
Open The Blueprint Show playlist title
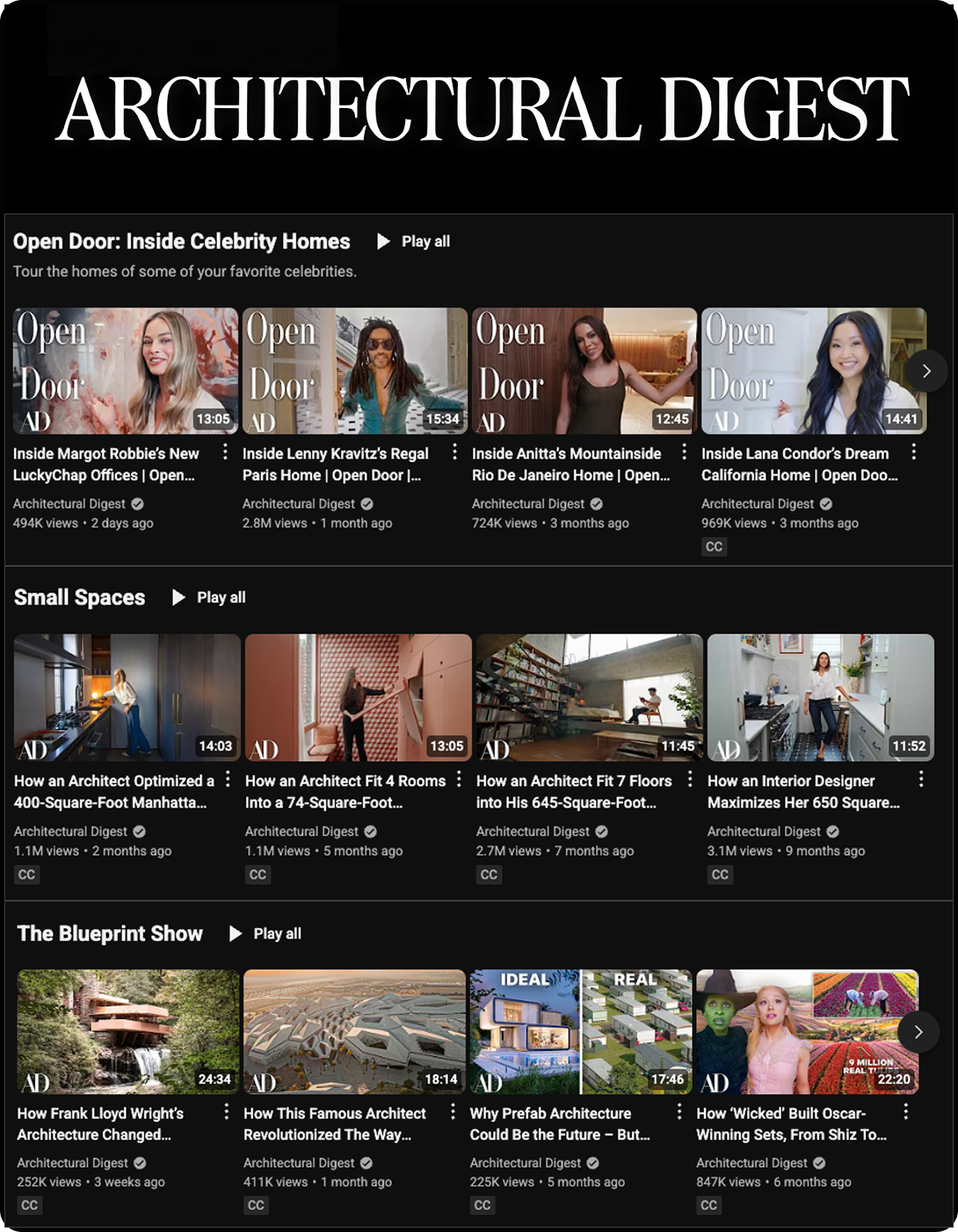(x=110, y=933)
